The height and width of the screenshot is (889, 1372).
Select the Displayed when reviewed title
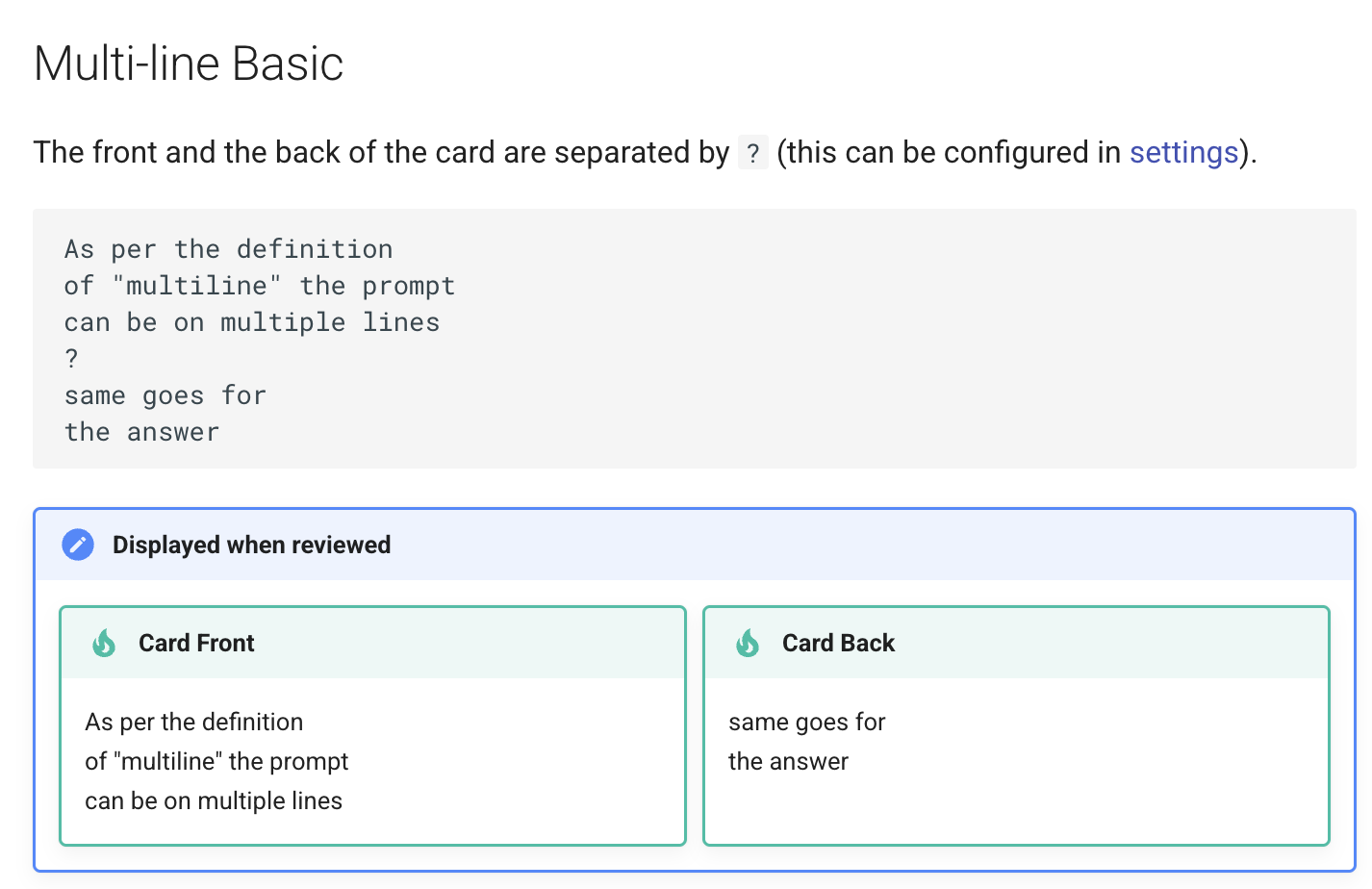tap(251, 545)
